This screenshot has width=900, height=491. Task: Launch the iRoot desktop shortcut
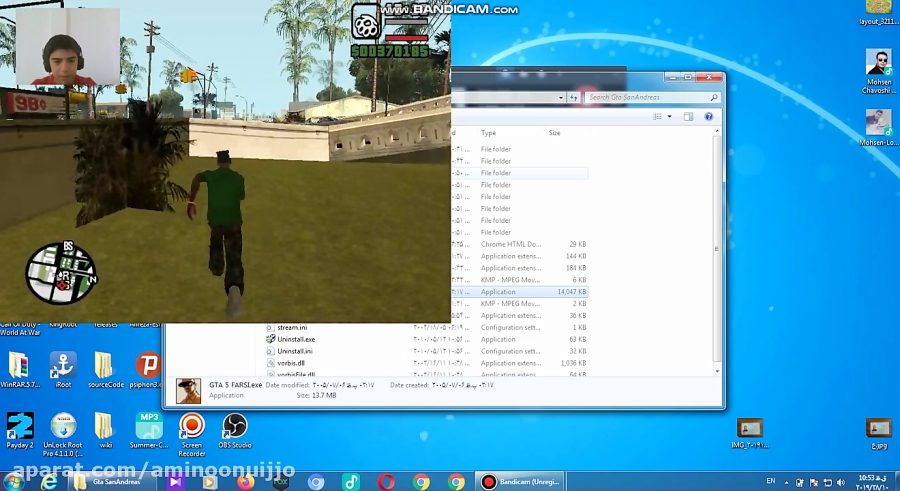(63, 369)
